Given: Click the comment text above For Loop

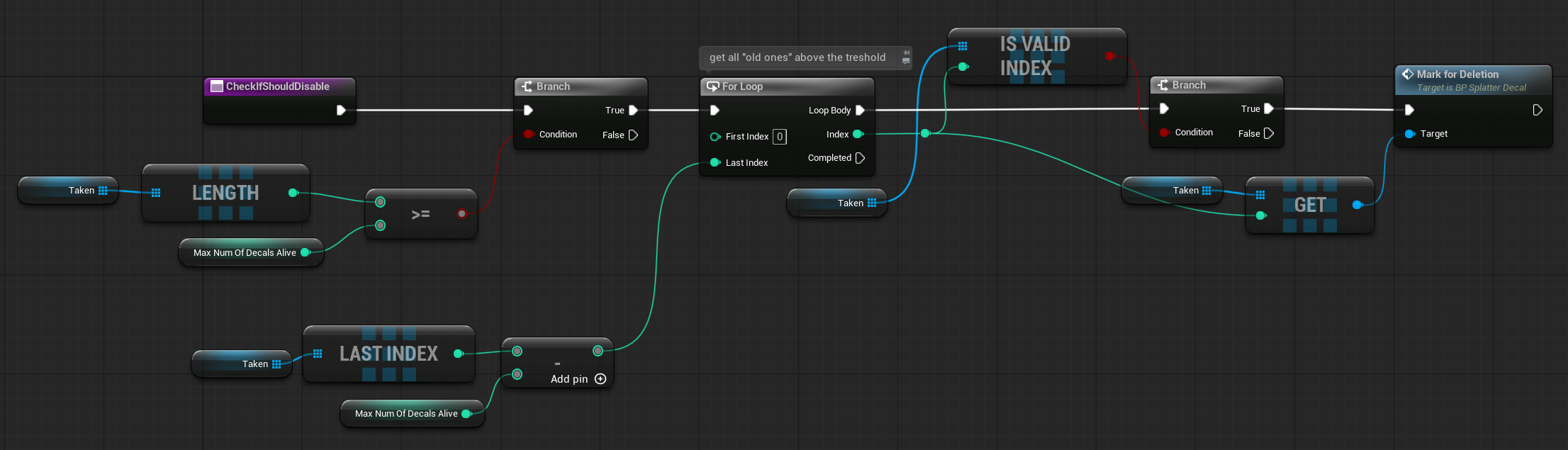Looking at the screenshot, I should point(797,57).
